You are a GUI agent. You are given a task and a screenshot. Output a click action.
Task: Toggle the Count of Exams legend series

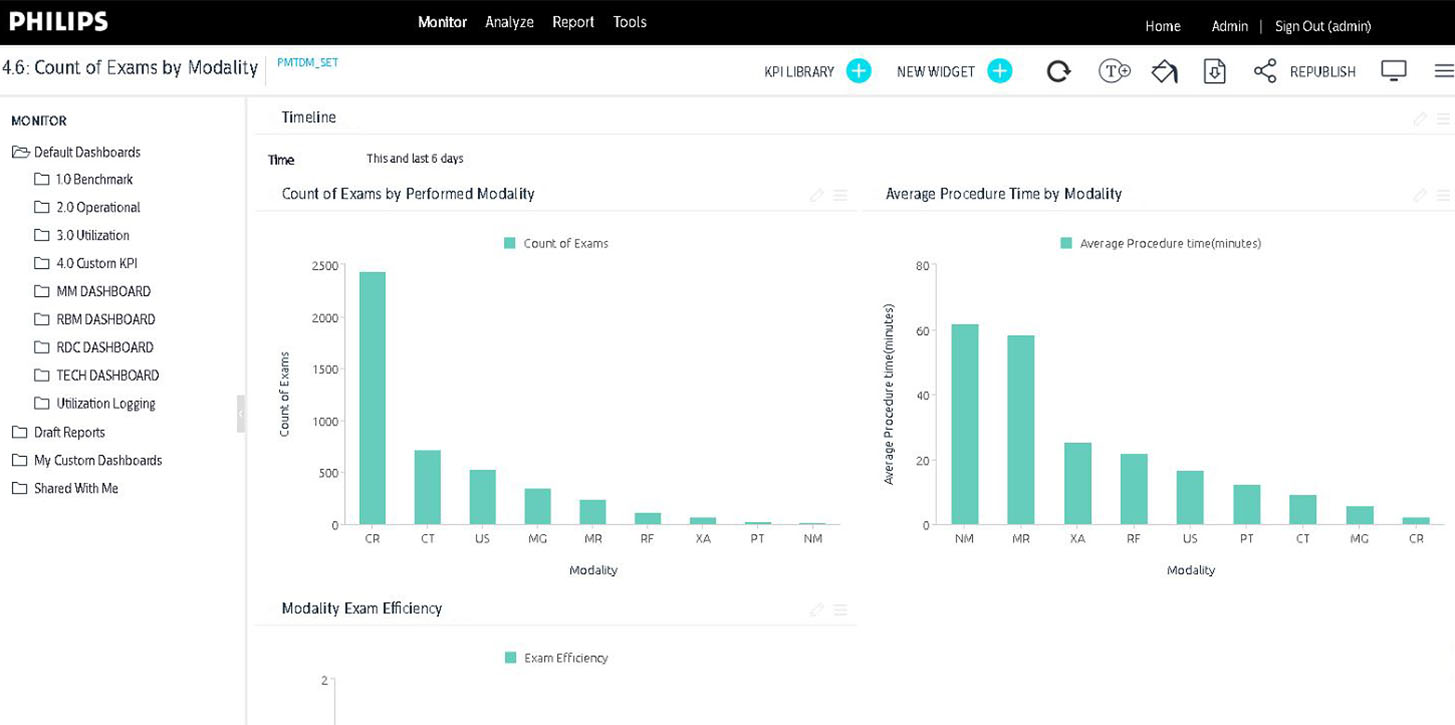pos(555,243)
